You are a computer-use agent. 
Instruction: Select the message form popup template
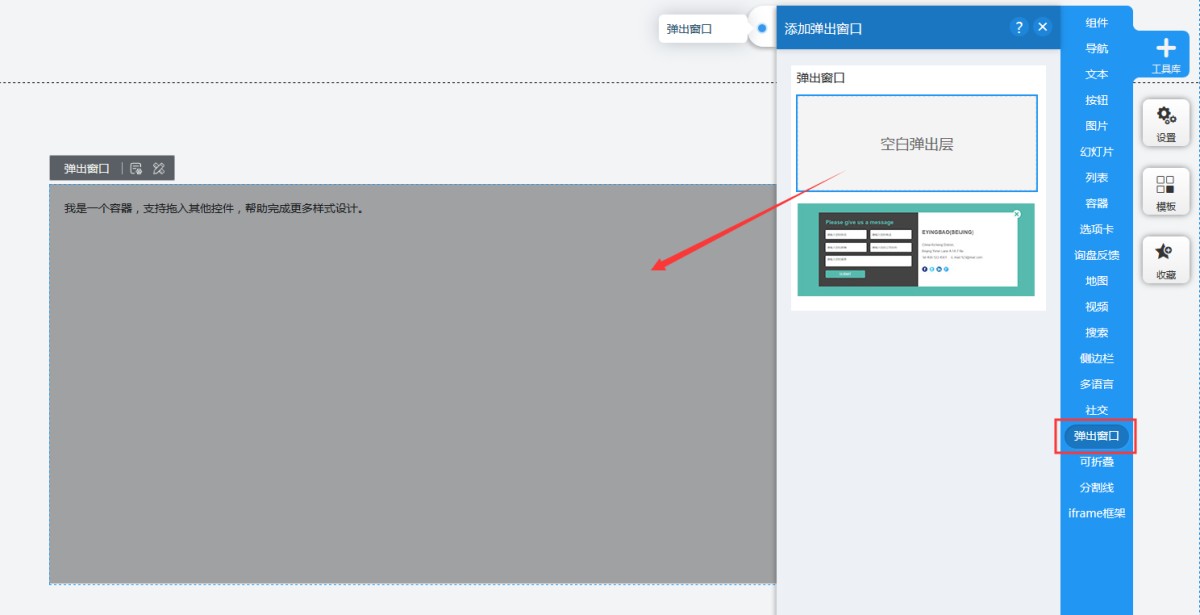916,250
